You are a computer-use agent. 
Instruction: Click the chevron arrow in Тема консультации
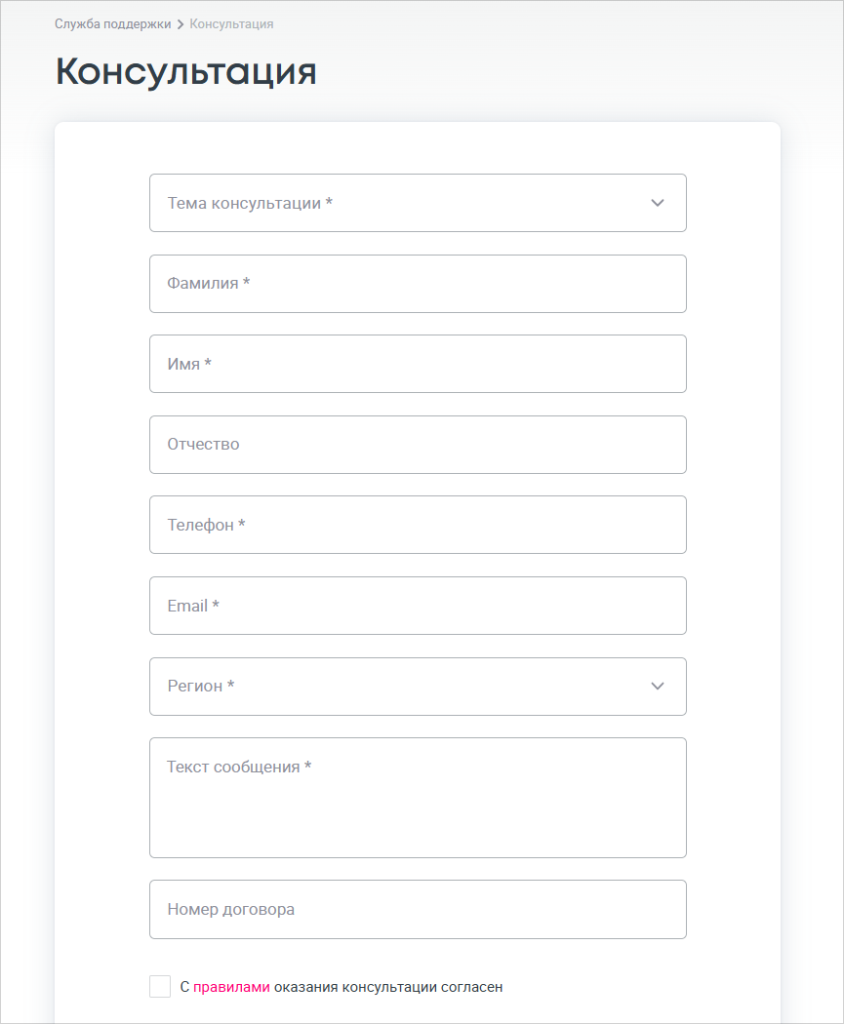tap(657, 203)
